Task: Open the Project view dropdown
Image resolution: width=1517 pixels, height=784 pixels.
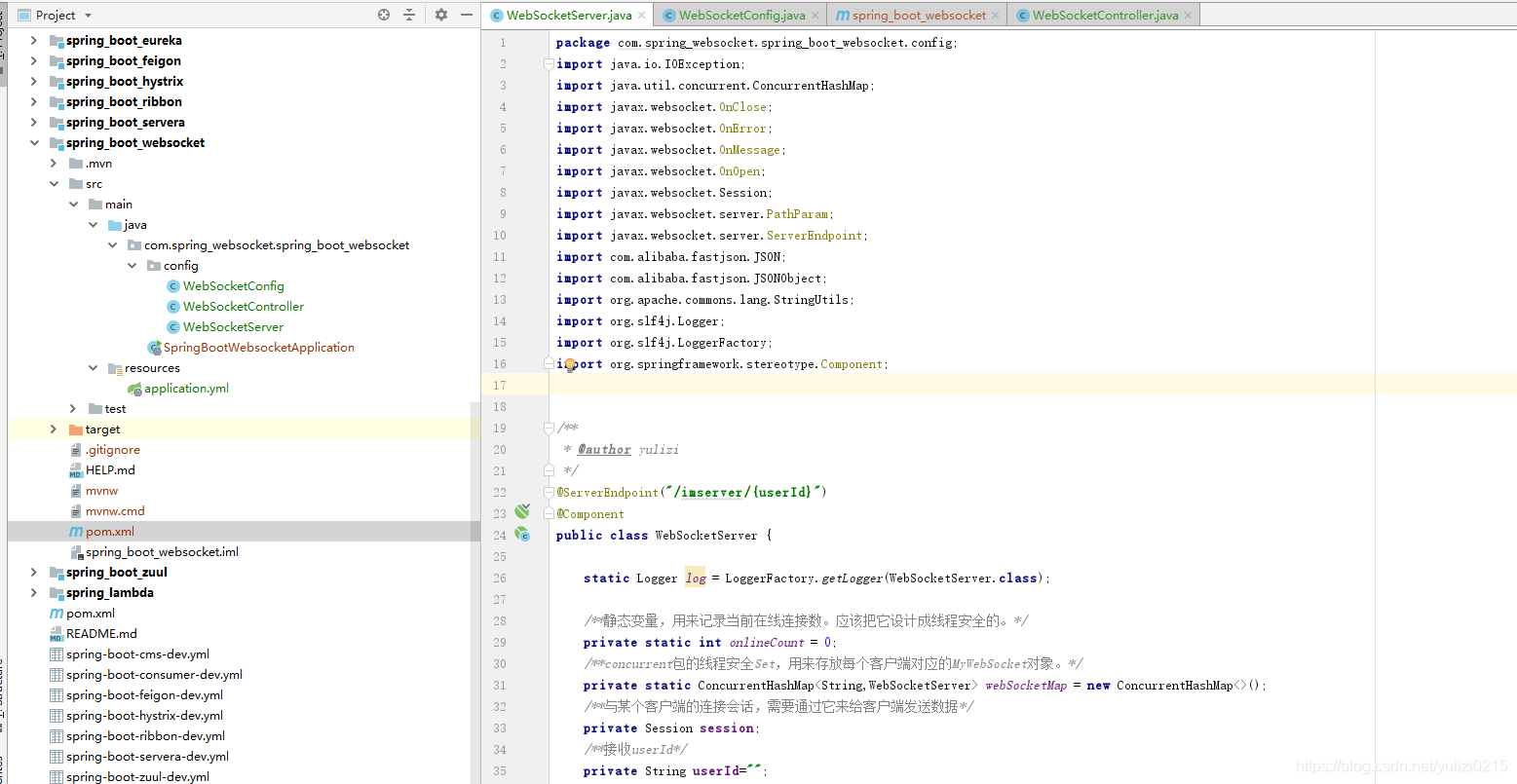Action: tap(88, 16)
